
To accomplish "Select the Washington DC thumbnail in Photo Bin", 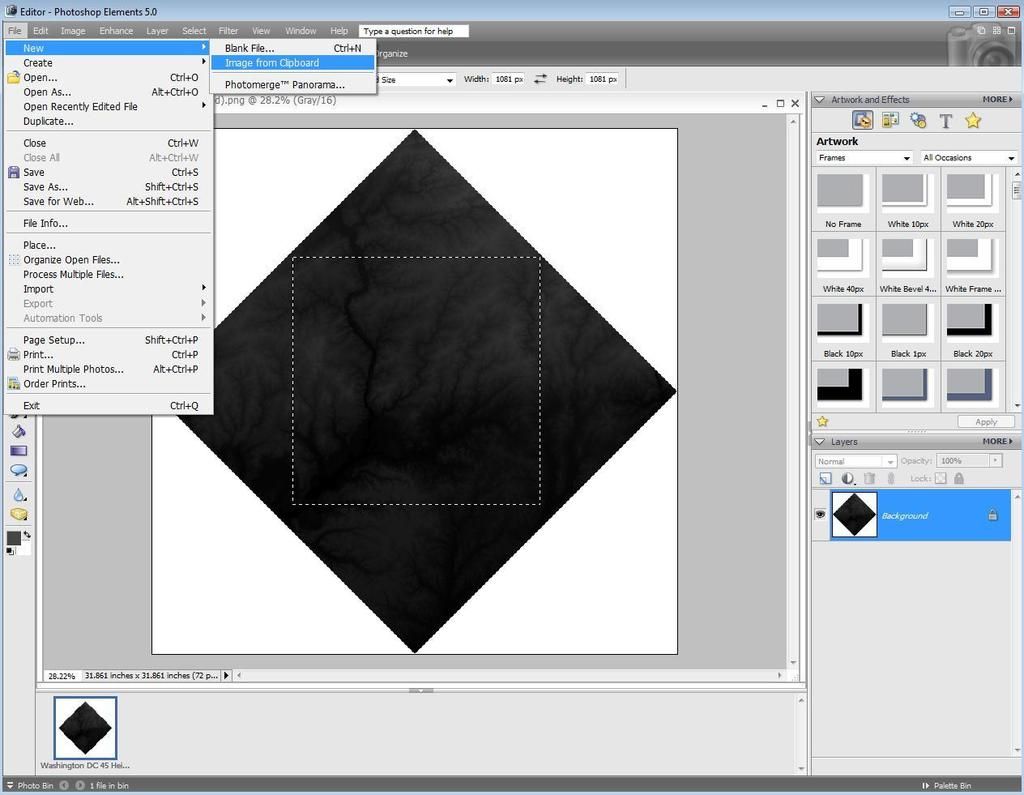I will click(85, 727).
